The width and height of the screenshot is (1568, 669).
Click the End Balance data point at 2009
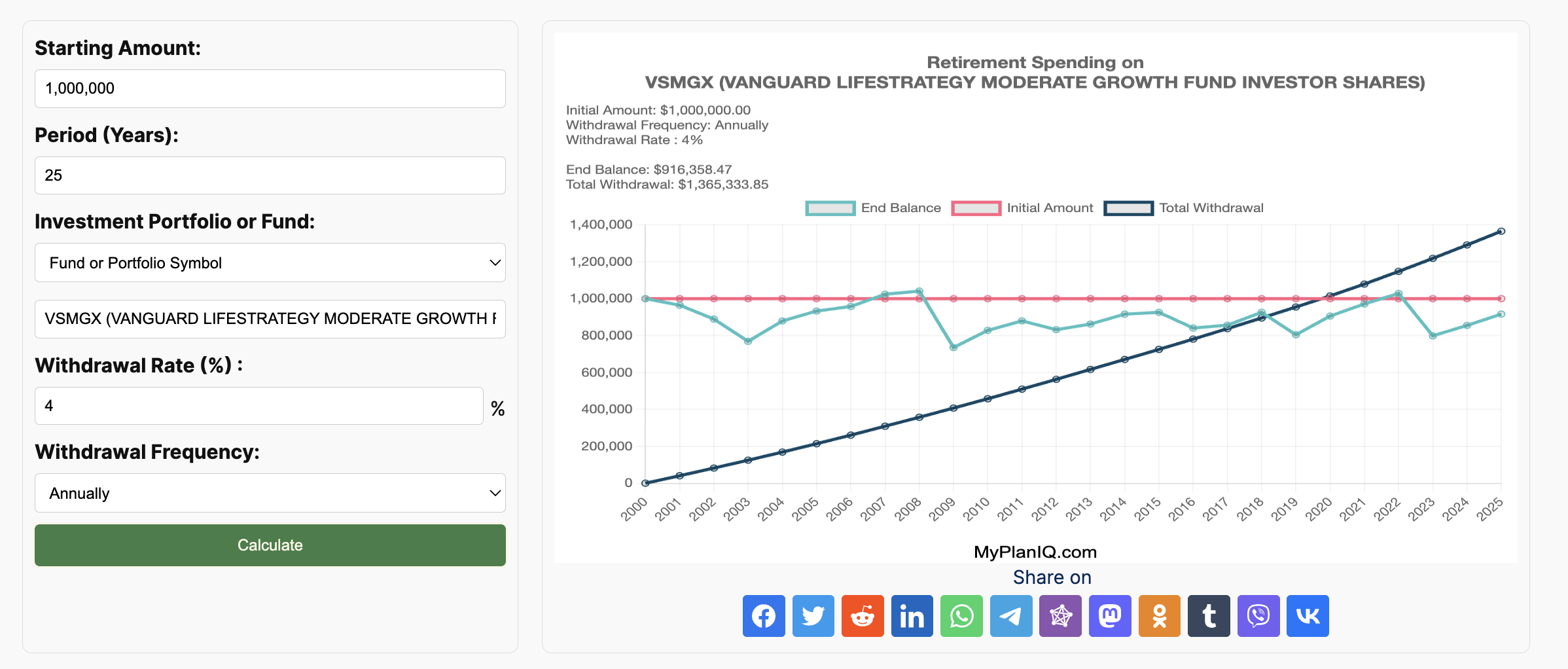coord(953,348)
